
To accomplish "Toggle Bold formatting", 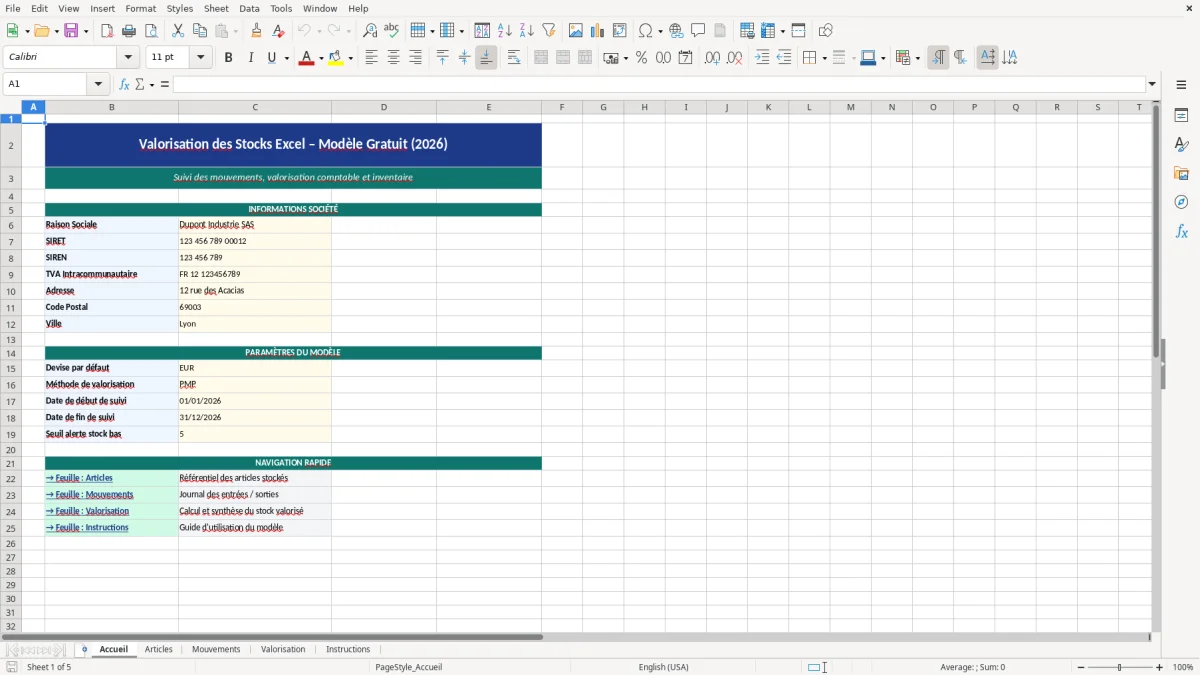I will click(229, 58).
